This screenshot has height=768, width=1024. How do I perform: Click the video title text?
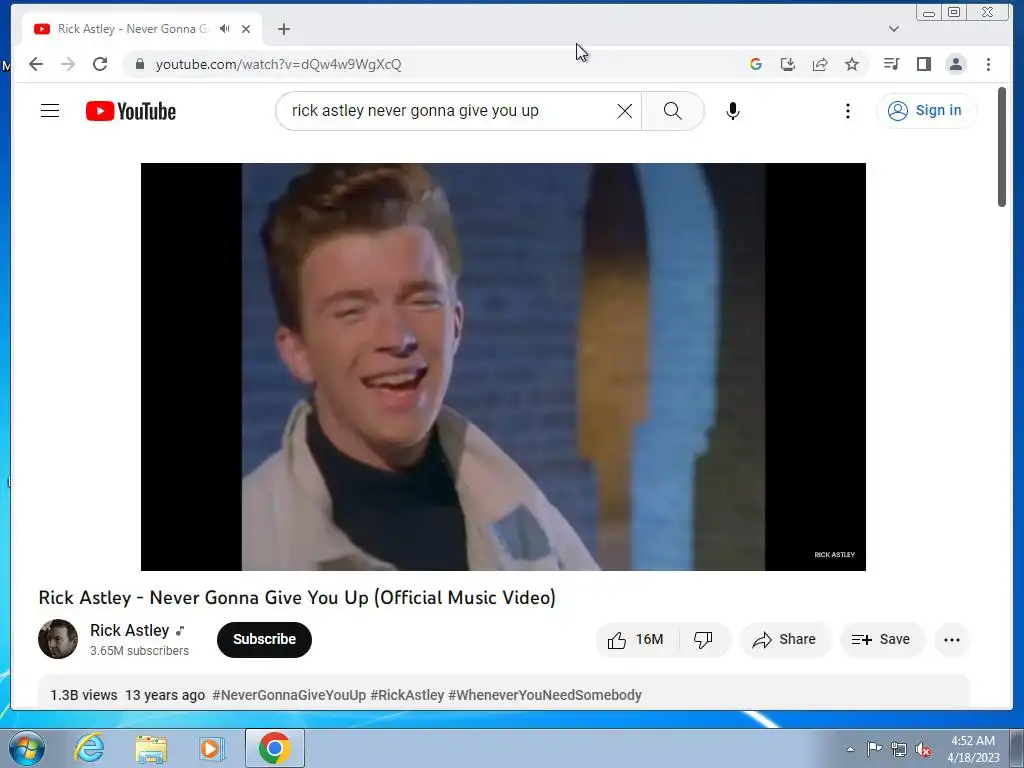tap(297, 598)
